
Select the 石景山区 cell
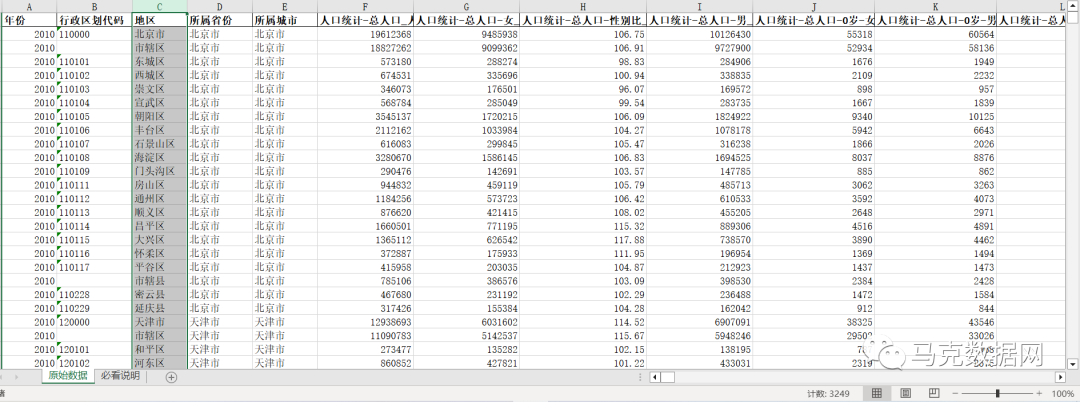click(x=160, y=144)
